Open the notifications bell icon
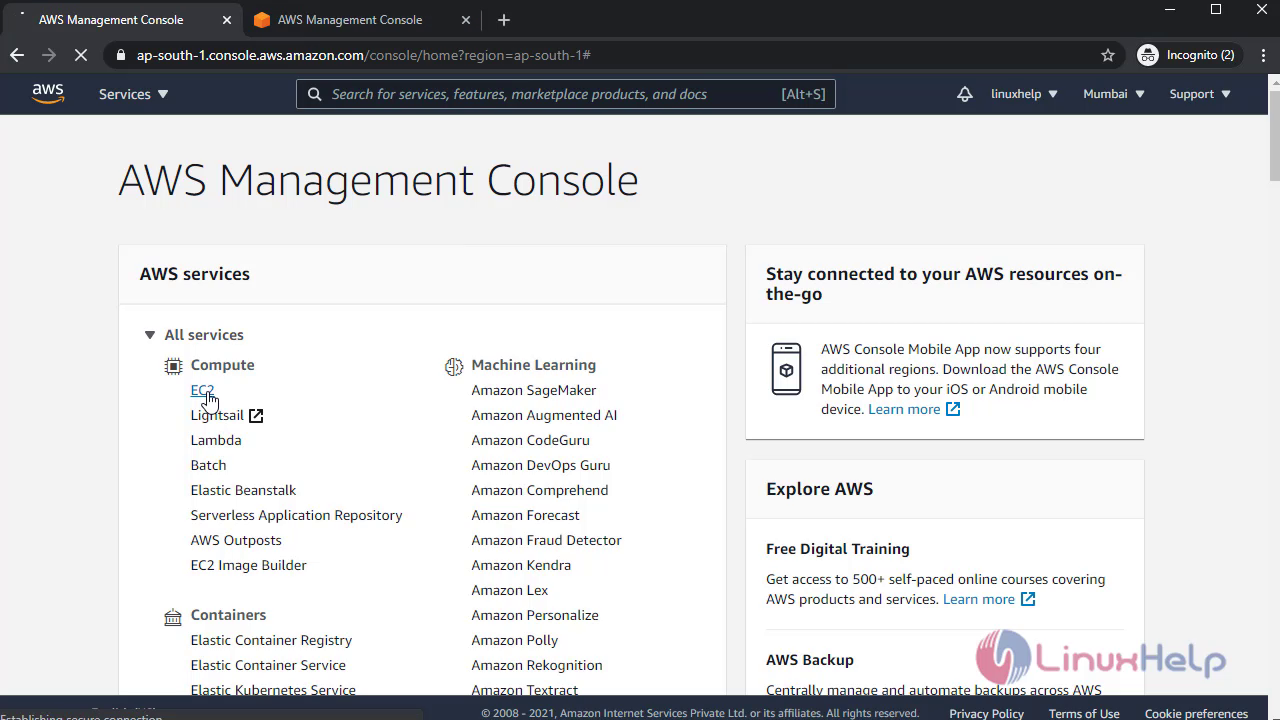Screen dimensions: 1280x720 964,94
